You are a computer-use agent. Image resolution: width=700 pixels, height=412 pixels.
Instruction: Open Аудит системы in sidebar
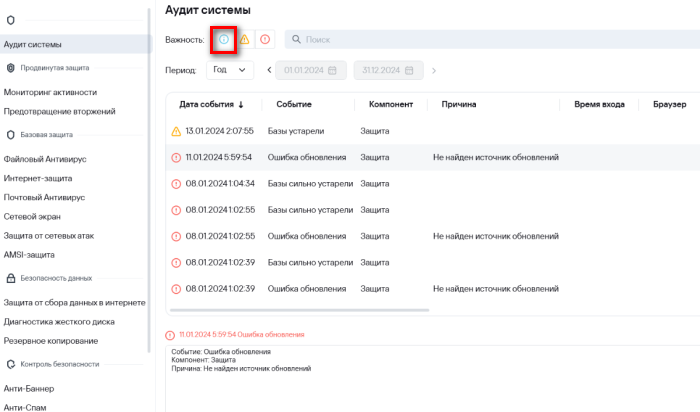tap(76, 45)
